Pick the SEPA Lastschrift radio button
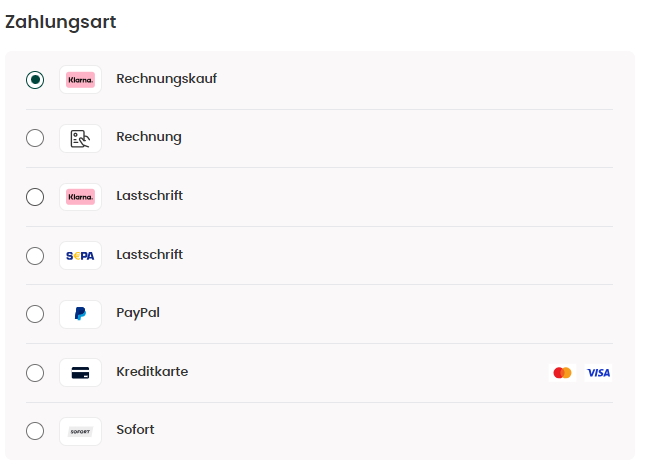645x469 pixels. [x=35, y=255]
